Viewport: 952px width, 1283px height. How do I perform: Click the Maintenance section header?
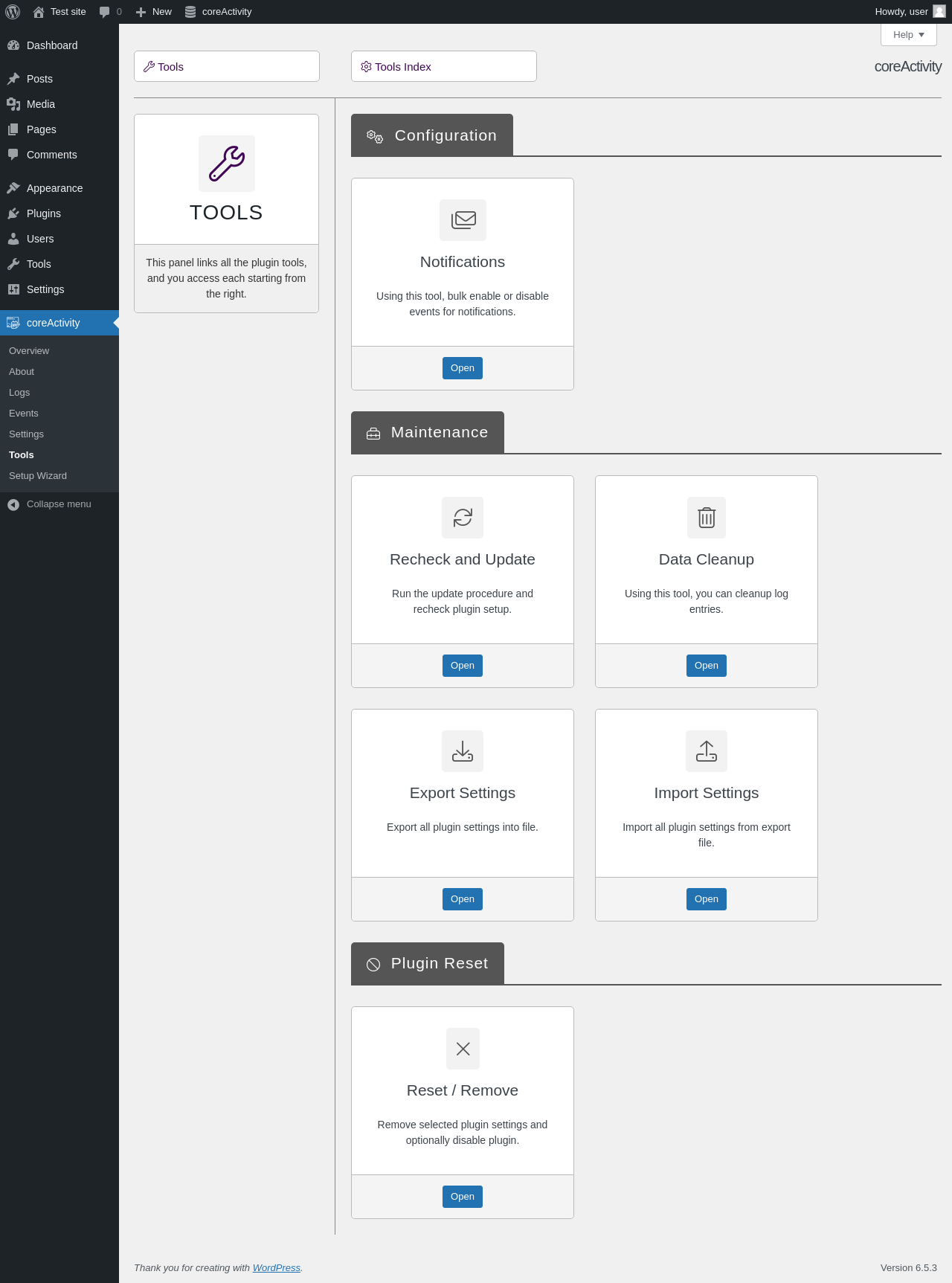428,432
